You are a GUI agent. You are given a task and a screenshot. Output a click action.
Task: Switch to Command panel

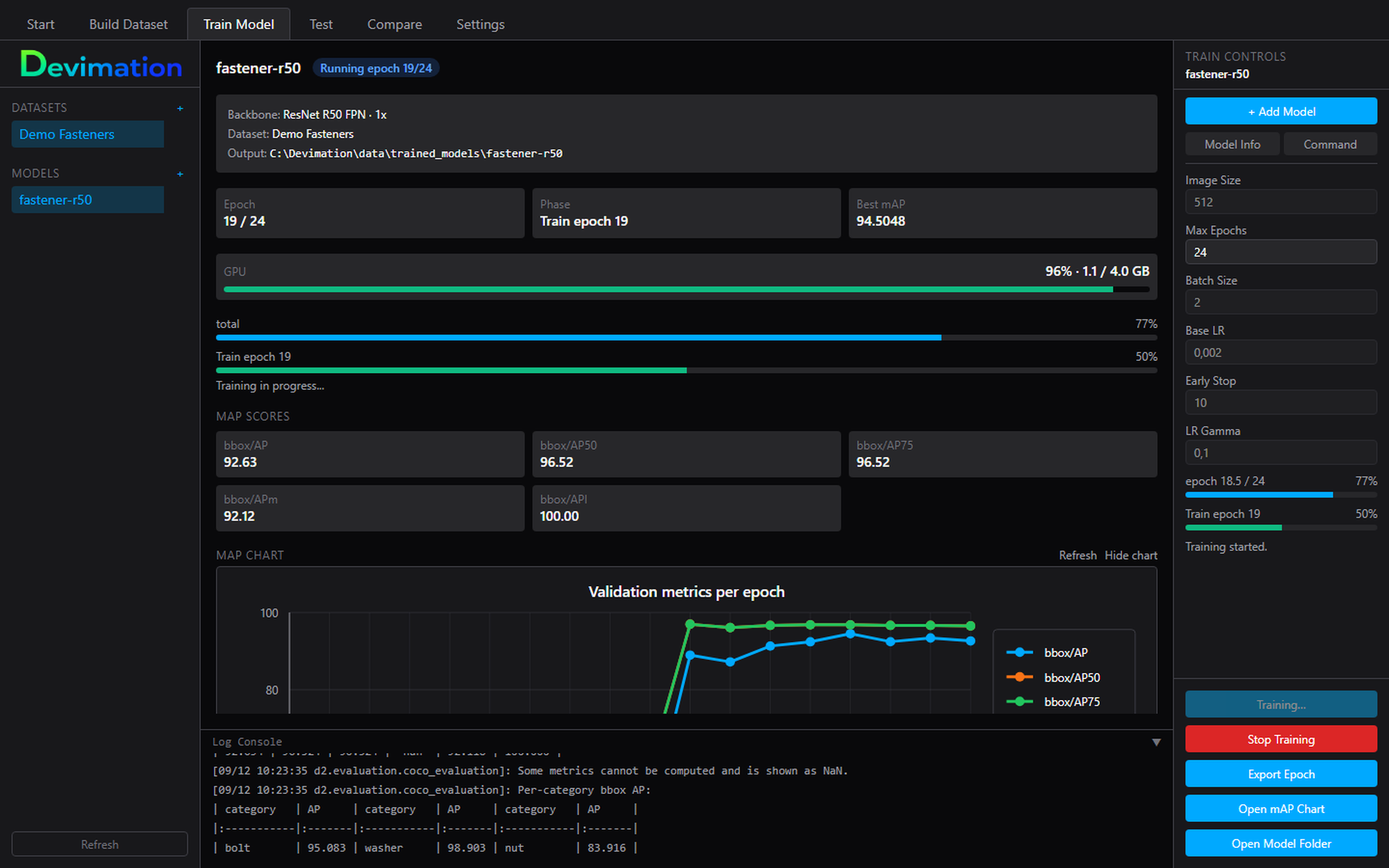click(x=1329, y=145)
